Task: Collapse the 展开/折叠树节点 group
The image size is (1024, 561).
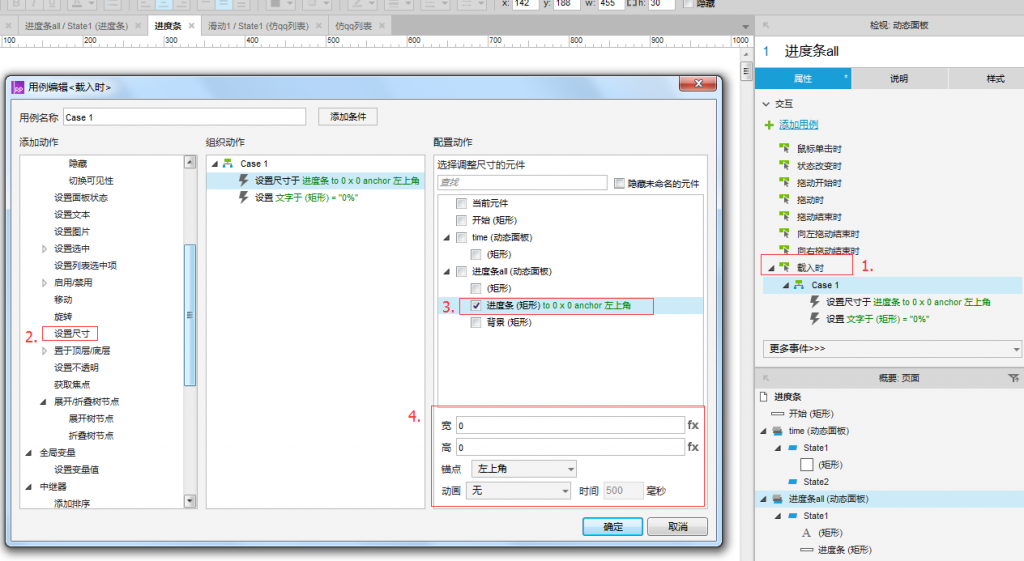Action: tap(43, 402)
